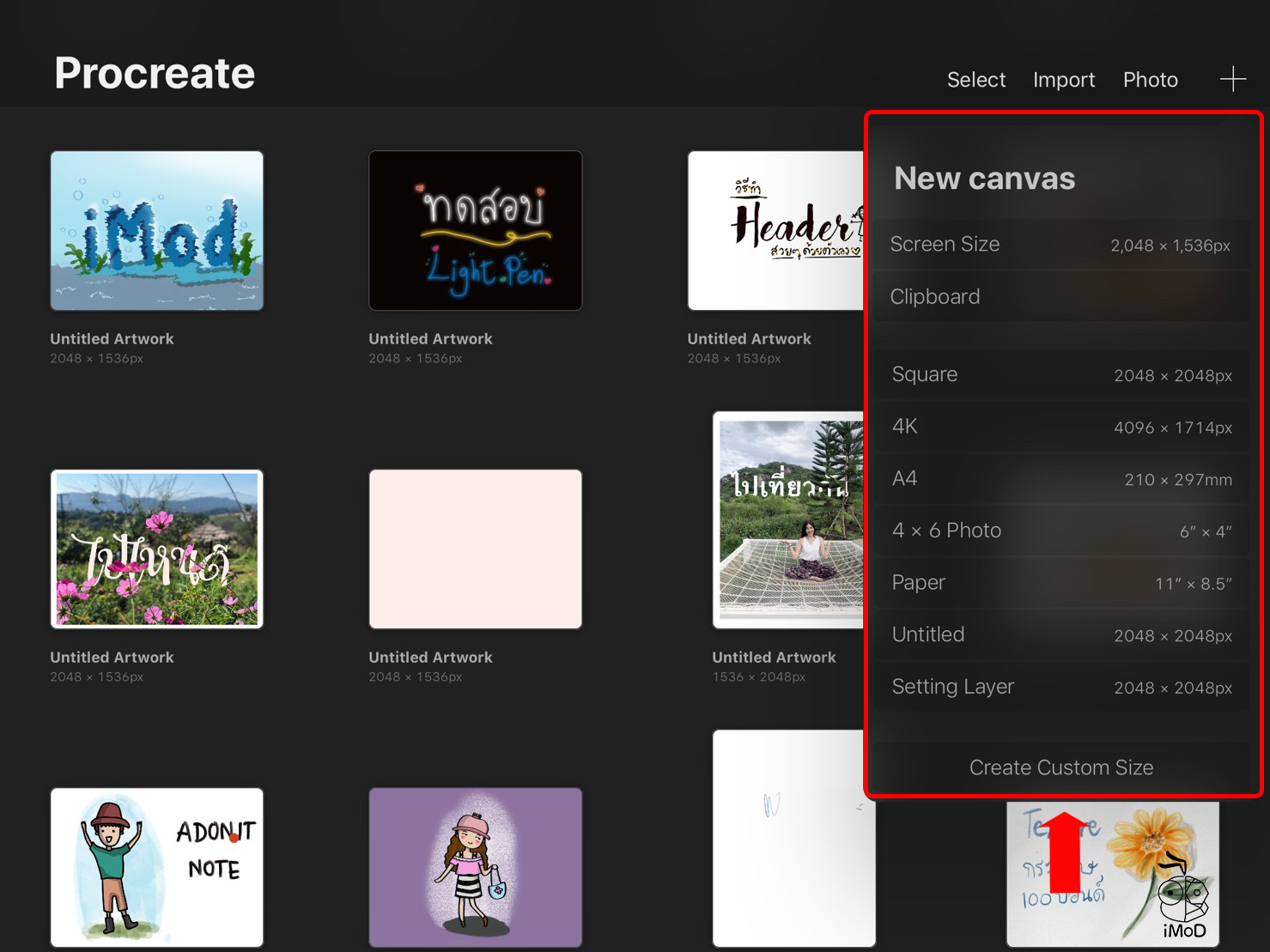Viewport: 1270px width, 952px height.
Task: Open Photo import option
Action: point(1150,80)
